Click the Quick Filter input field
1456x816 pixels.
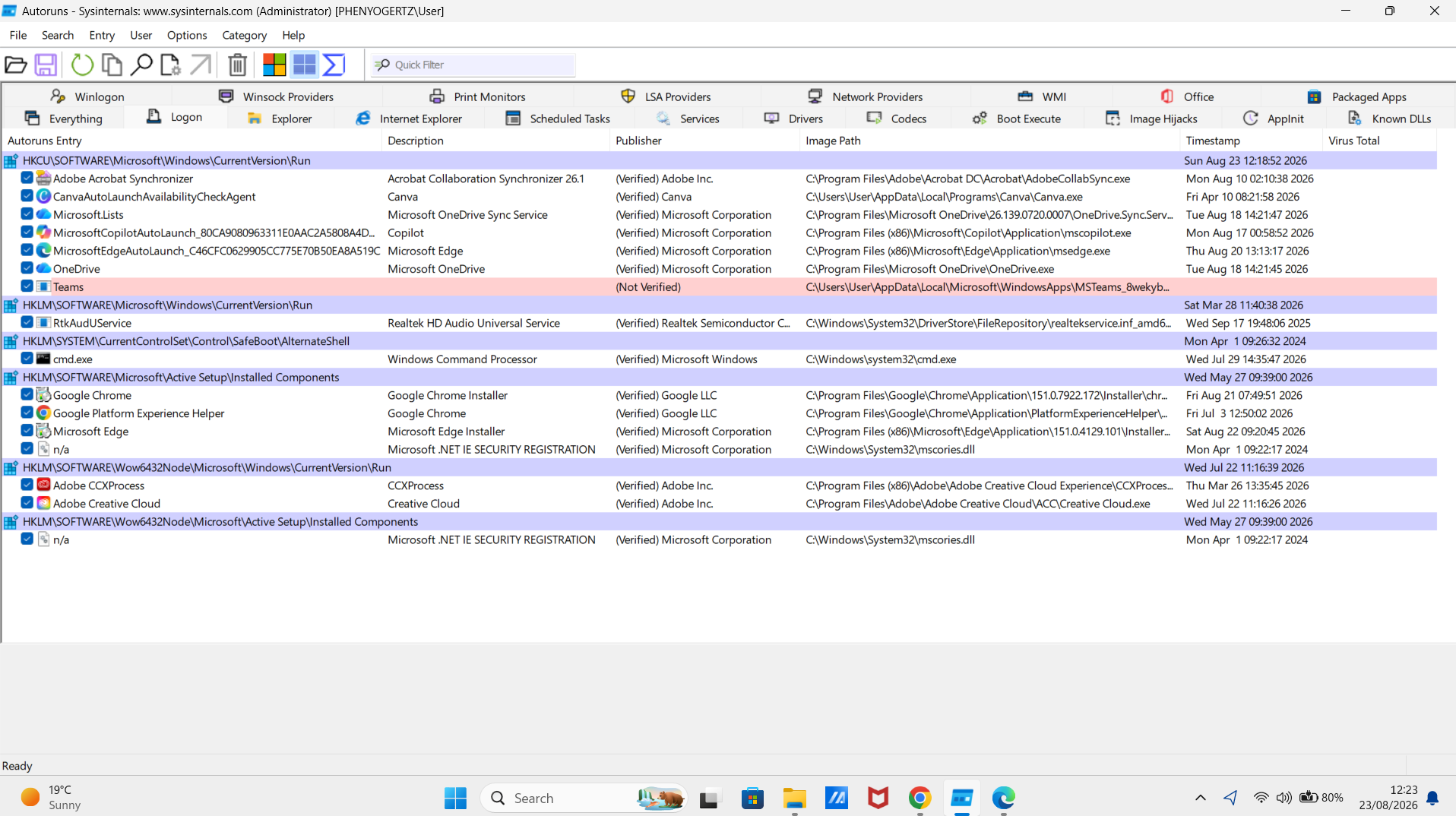[473, 65]
